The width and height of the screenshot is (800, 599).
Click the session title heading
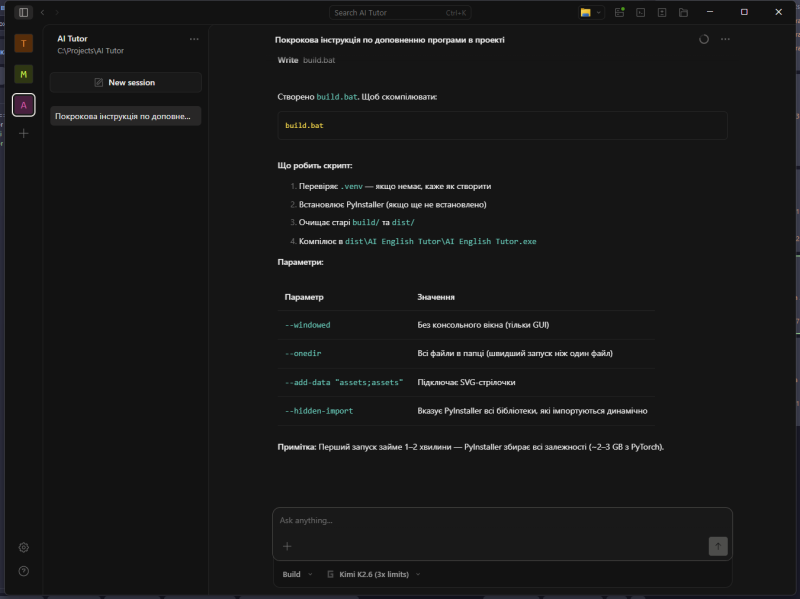point(390,40)
